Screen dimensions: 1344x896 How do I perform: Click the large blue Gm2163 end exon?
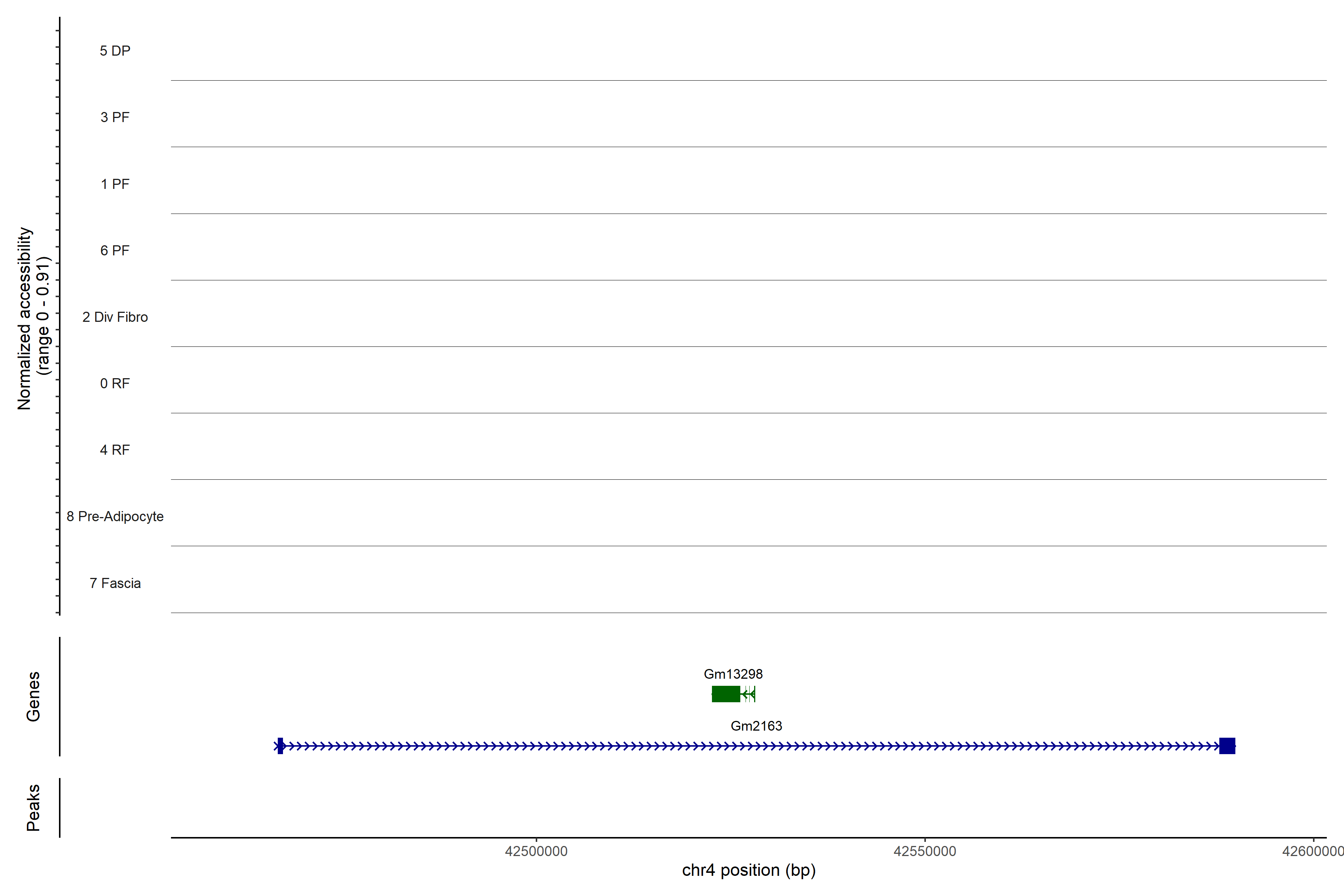pos(1227,746)
